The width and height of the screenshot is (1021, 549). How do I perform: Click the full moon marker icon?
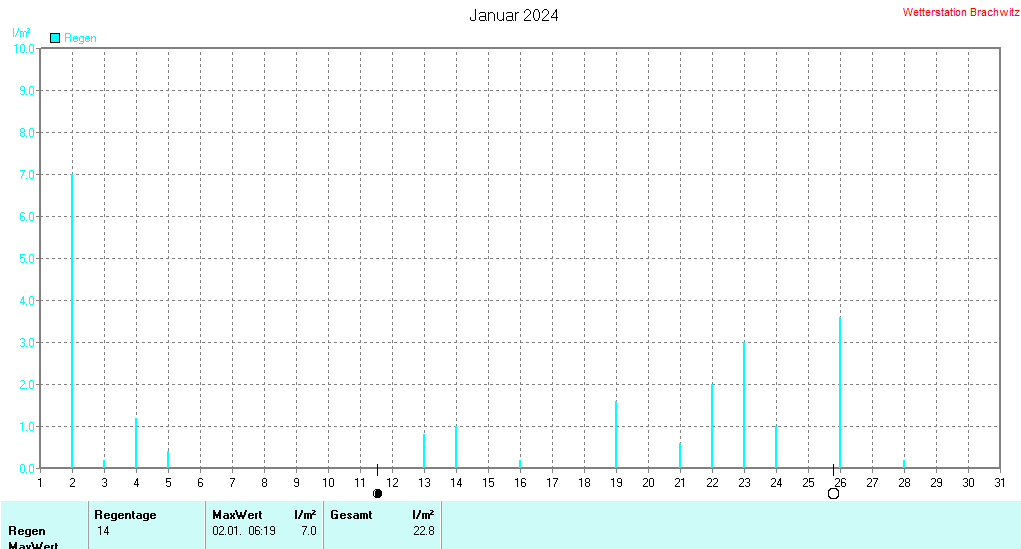pos(833,494)
